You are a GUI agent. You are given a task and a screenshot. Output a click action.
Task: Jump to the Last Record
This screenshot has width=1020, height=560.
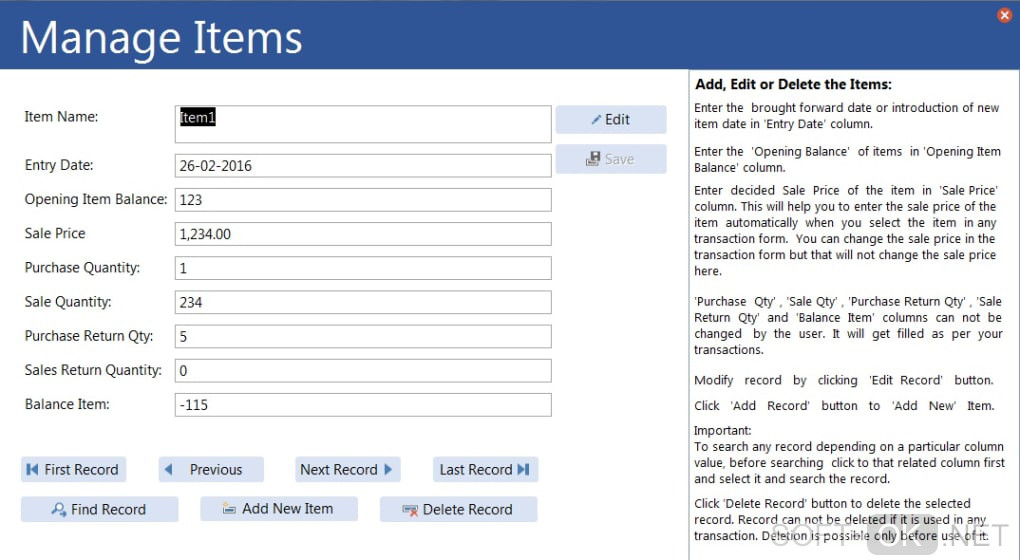485,470
